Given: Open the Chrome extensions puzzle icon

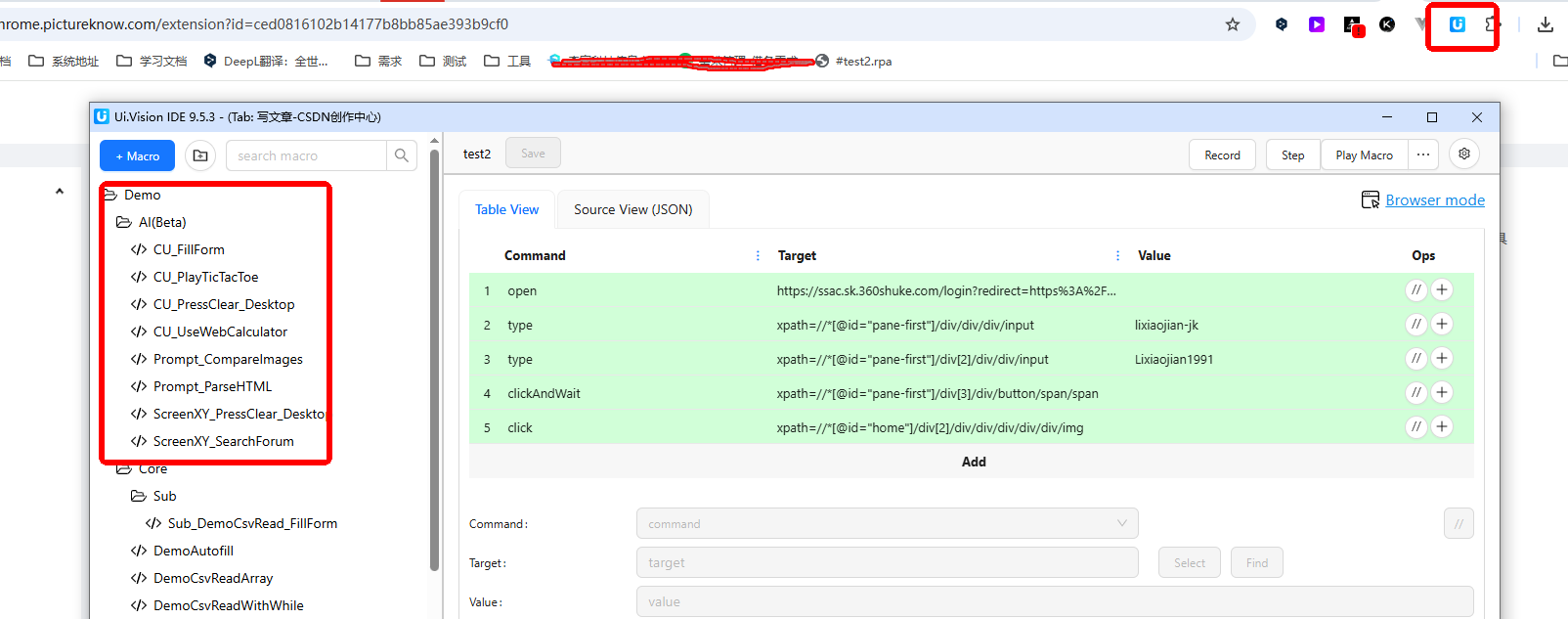Looking at the screenshot, I should tap(1491, 24).
